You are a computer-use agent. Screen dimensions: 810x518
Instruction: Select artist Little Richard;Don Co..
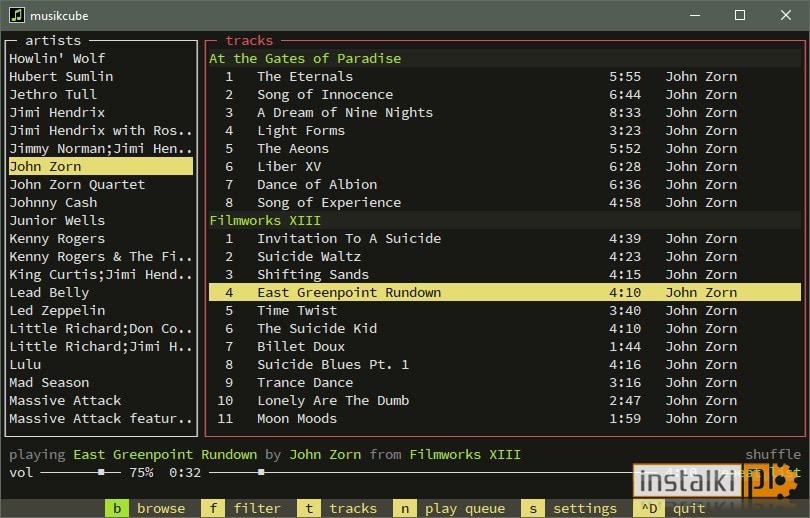tap(101, 328)
